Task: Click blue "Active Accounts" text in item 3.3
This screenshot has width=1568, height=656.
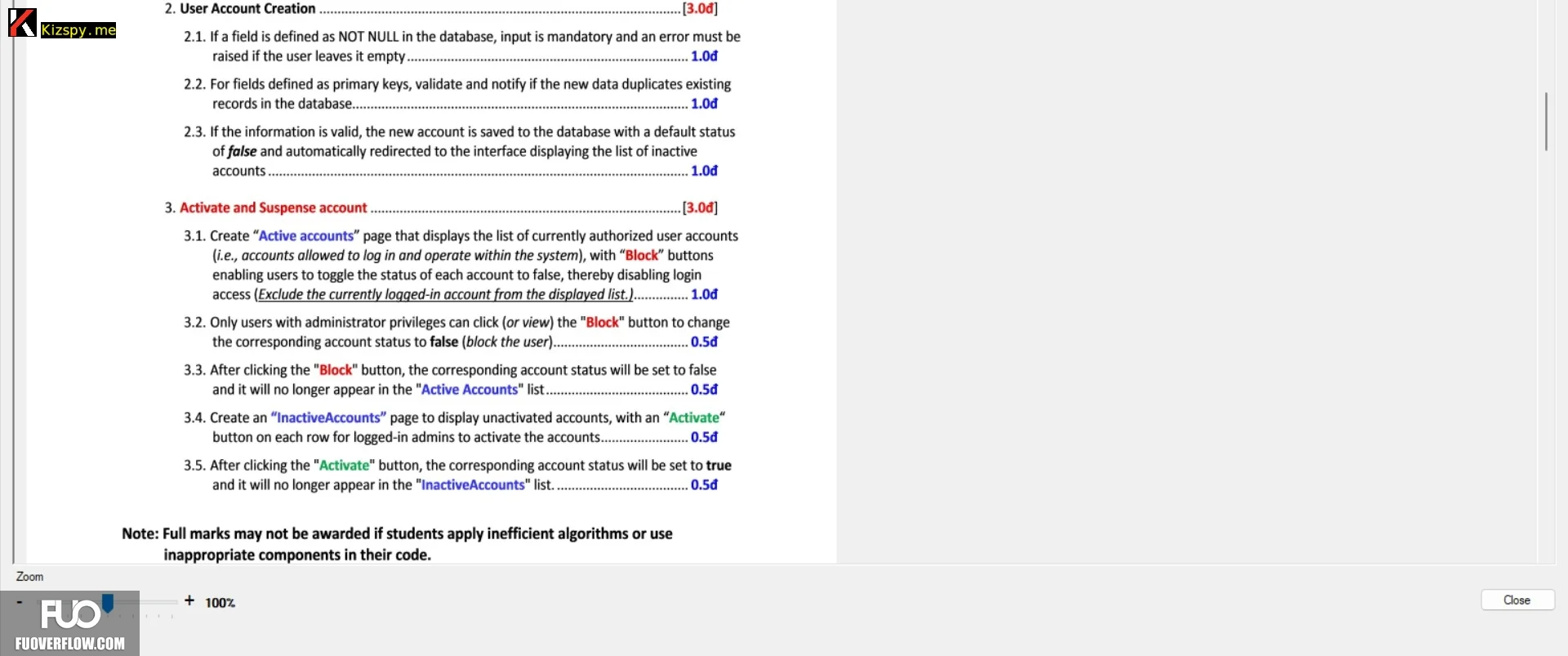Action: pos(470,390)
